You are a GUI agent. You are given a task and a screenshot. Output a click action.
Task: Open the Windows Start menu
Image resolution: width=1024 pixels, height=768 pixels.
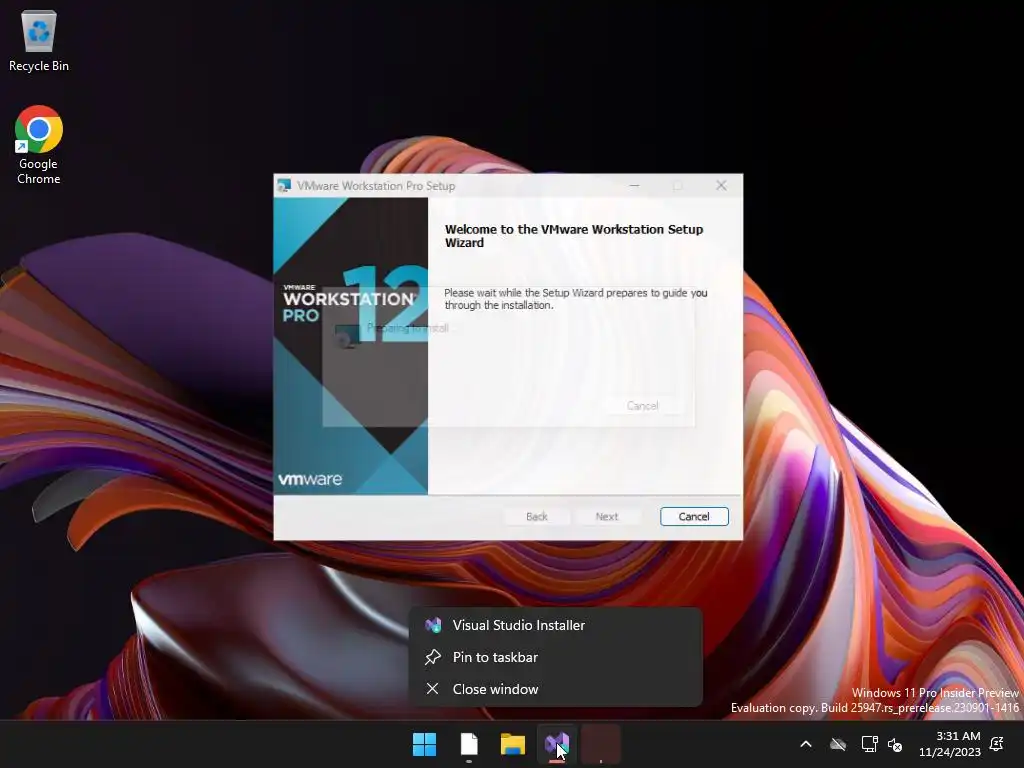424,744
